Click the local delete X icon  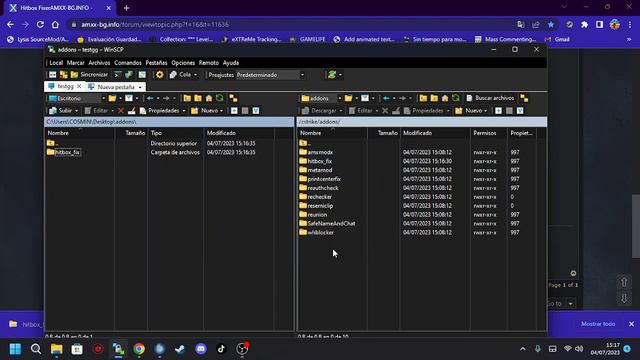tap(121, 111)
